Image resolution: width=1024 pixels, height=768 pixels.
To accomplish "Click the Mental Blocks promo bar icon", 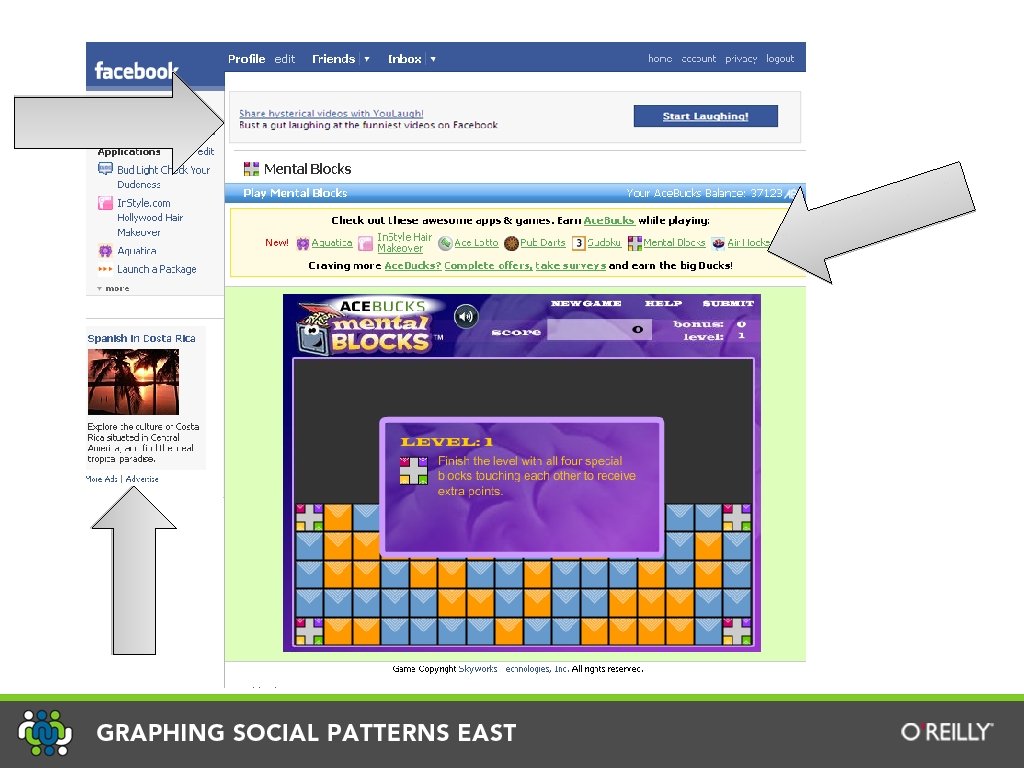I will (634, 243).
